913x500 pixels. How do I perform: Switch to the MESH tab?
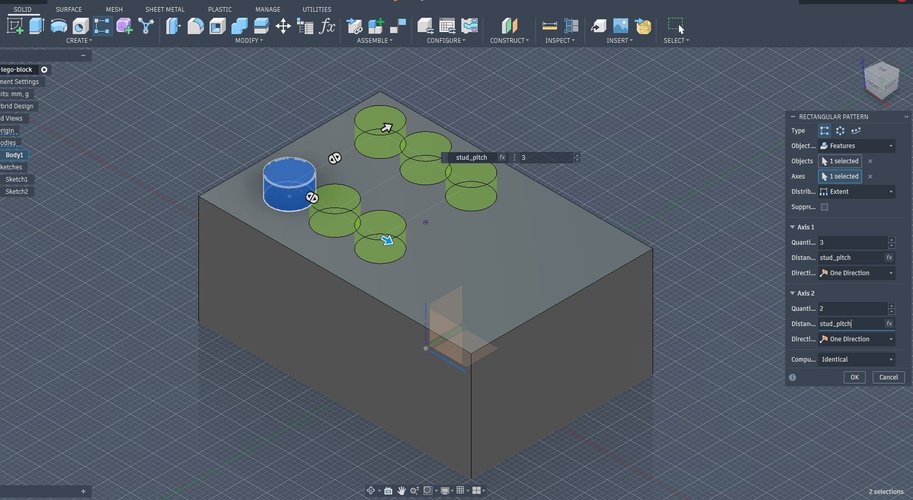(x=114, y=9)
